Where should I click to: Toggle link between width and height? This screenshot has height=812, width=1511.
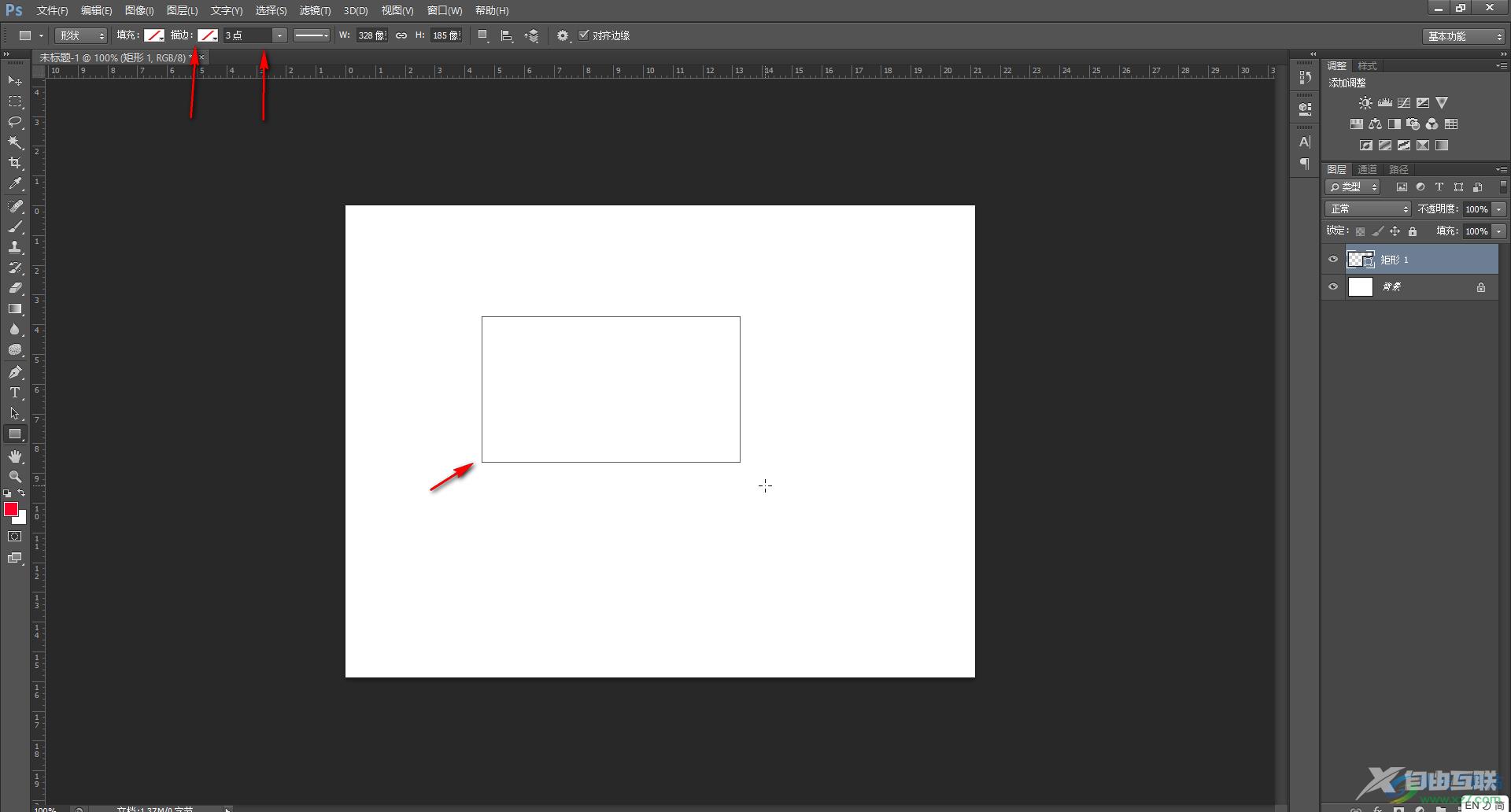tap(401, 35)
